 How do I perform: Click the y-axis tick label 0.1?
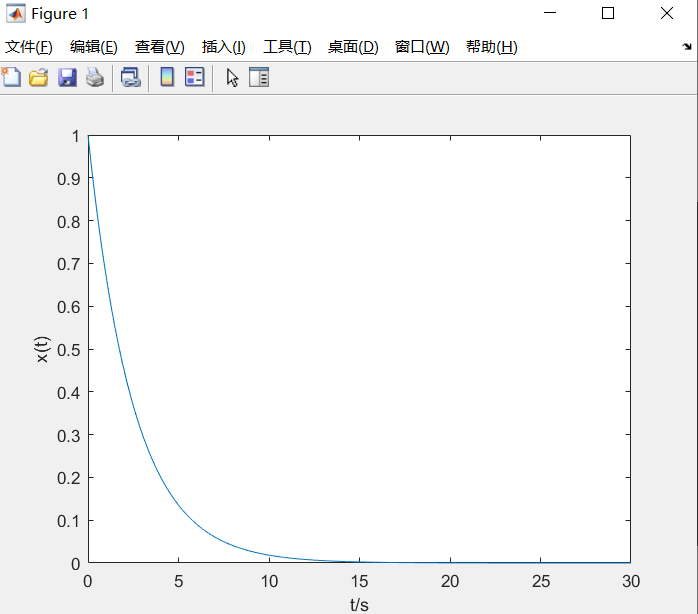pos(69,521)
